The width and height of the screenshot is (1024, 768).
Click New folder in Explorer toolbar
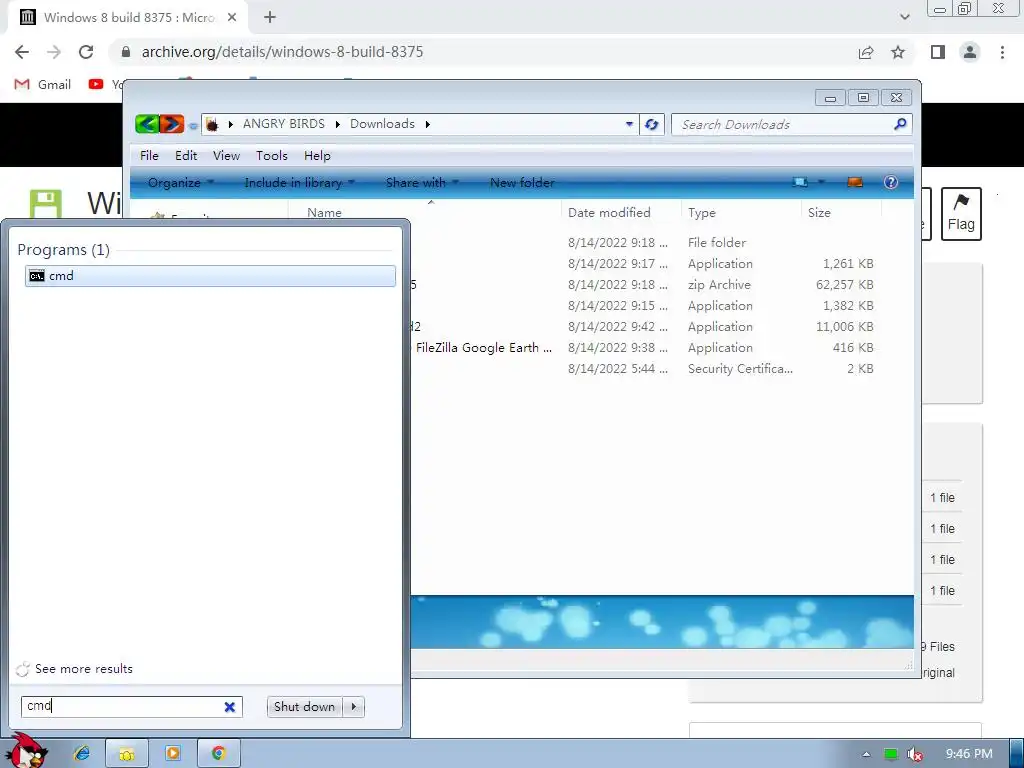[522, 183]
